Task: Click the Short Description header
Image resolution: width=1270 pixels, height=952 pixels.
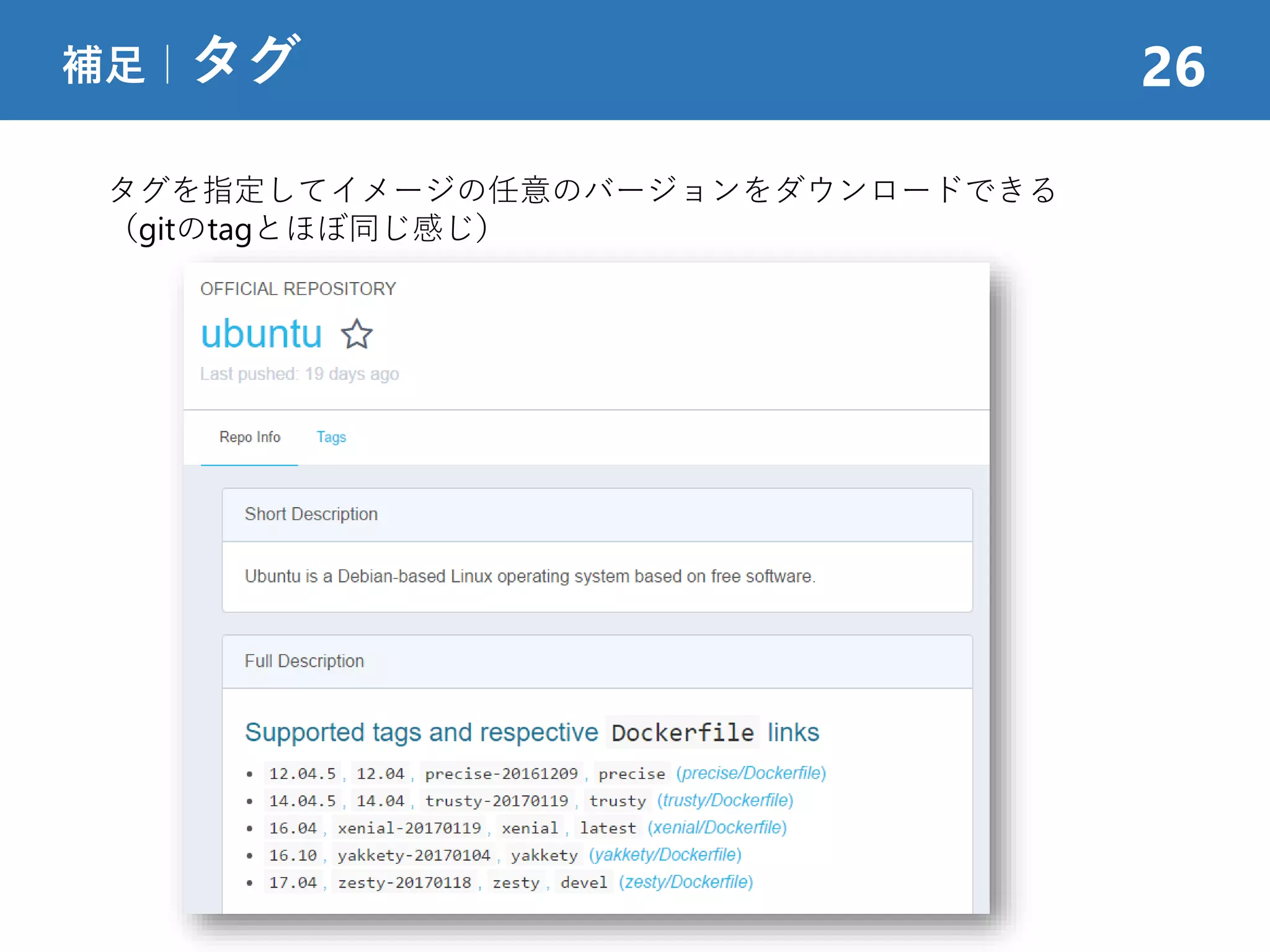Action: 597,514
